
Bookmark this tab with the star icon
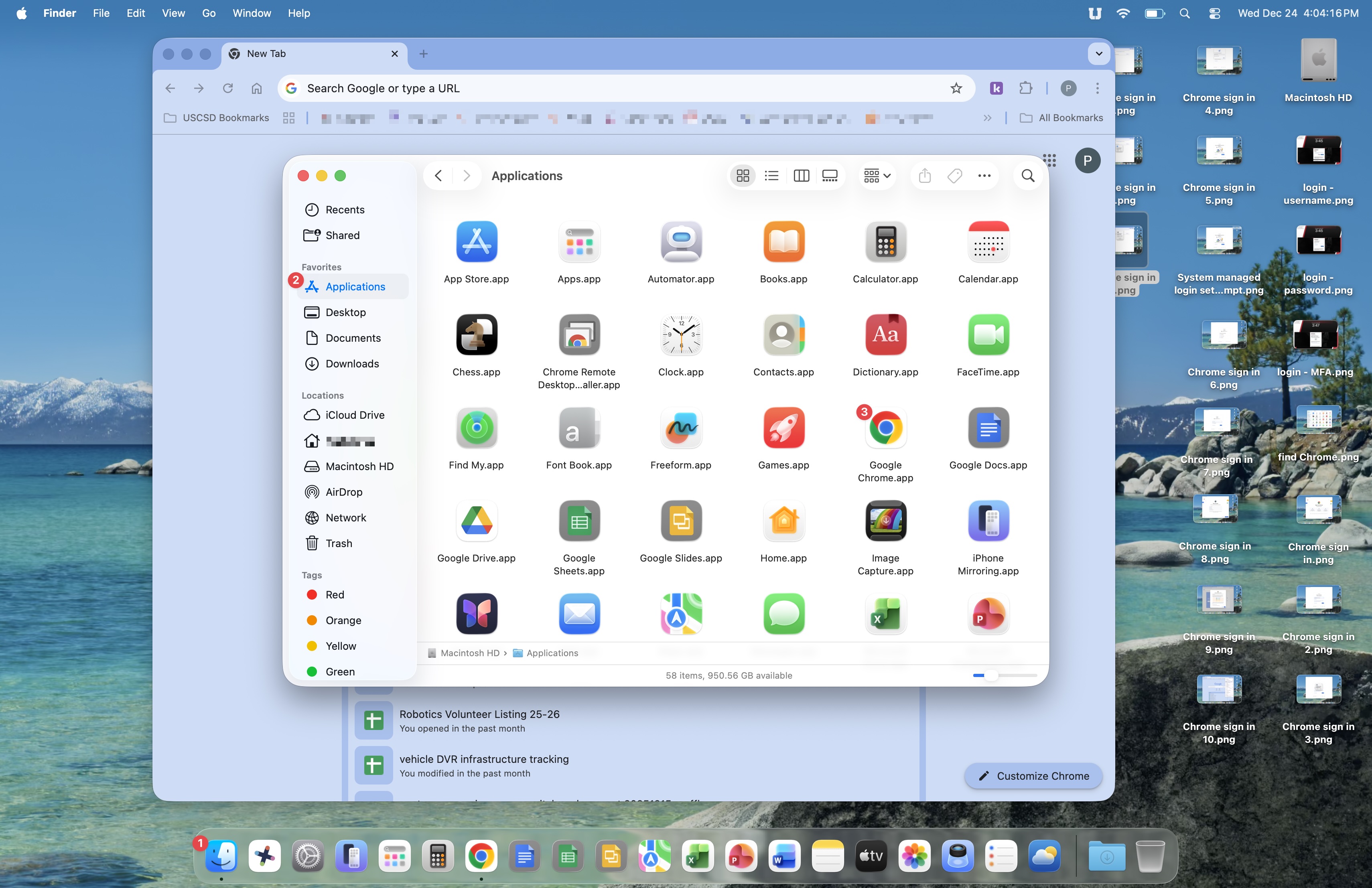tap(956, 88)
